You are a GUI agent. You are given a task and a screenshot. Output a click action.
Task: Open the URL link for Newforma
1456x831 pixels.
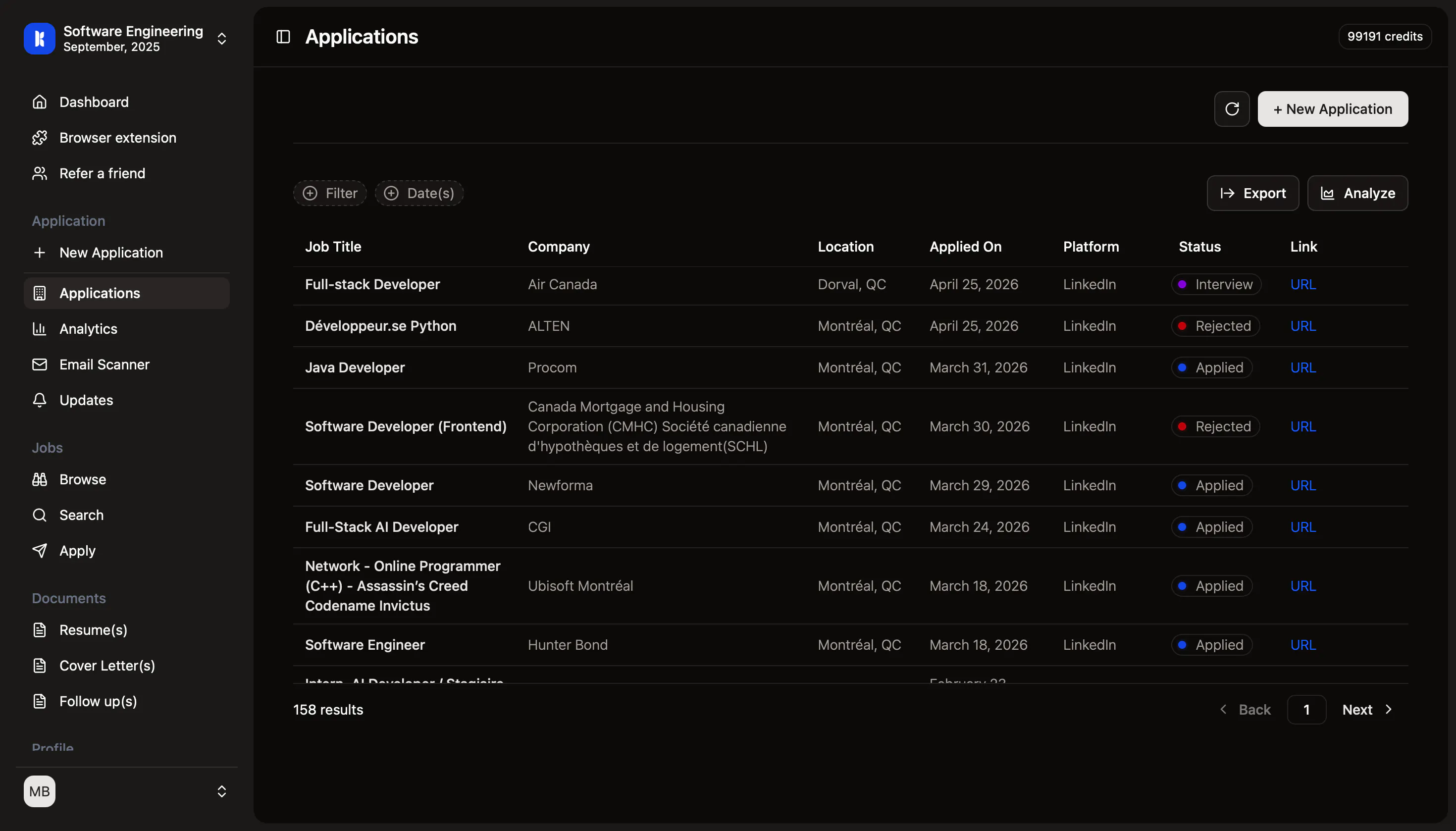[x=1303, y=485]
